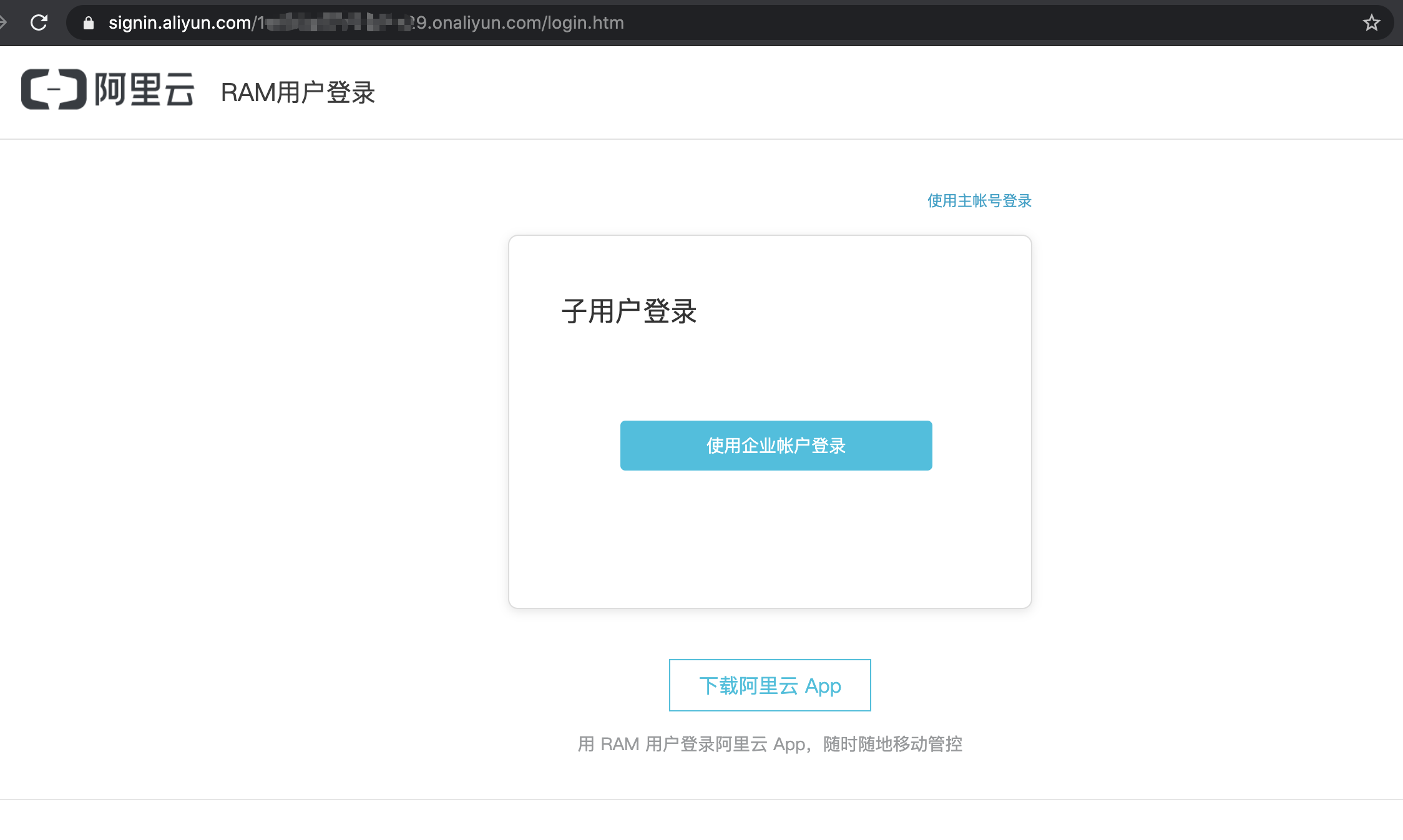Click the padlock icon in the address bar
Screen dimensions: 1403x840
pos(88,23)
